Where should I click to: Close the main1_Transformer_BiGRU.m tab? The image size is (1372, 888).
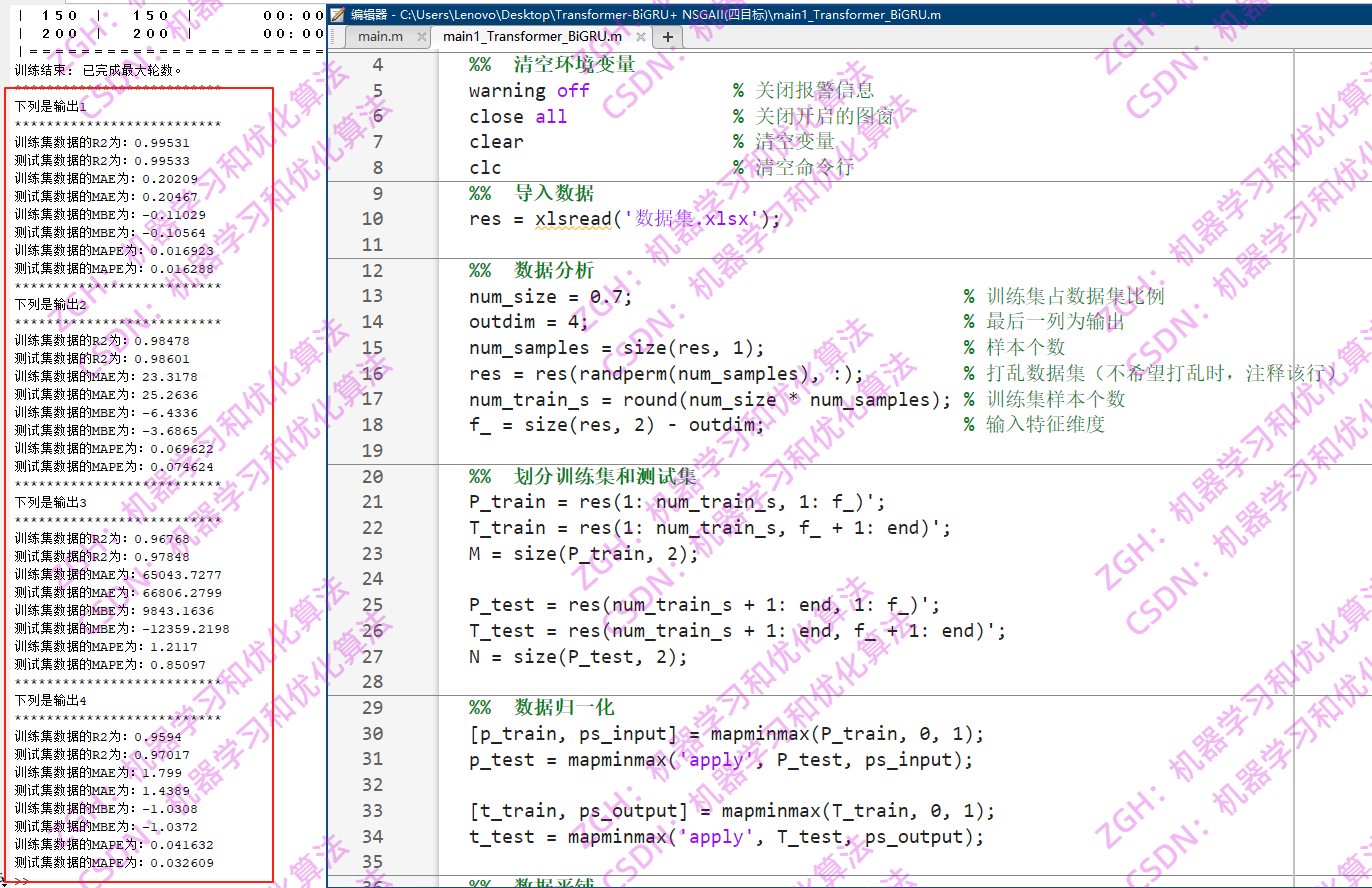pos(642,37)
